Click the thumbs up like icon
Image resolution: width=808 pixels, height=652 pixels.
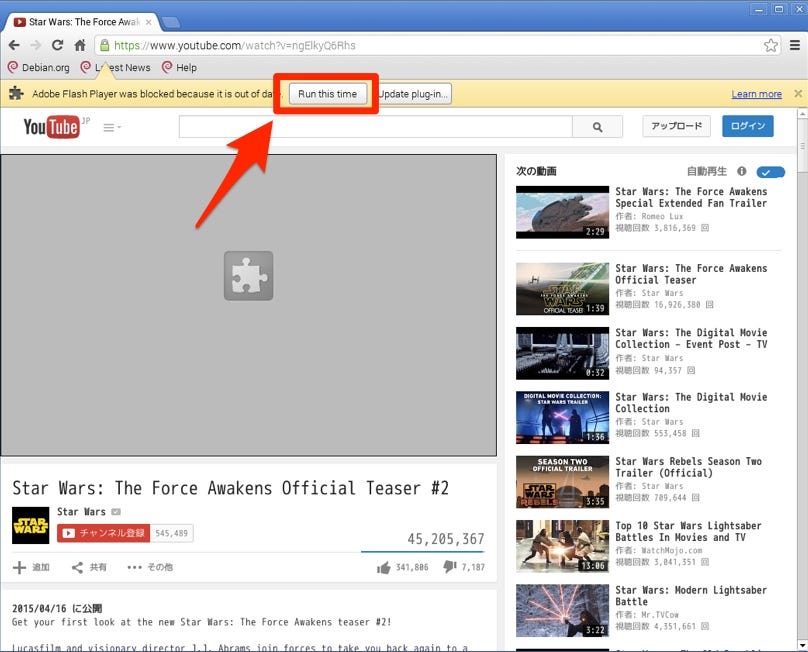[x=383, y=567]
